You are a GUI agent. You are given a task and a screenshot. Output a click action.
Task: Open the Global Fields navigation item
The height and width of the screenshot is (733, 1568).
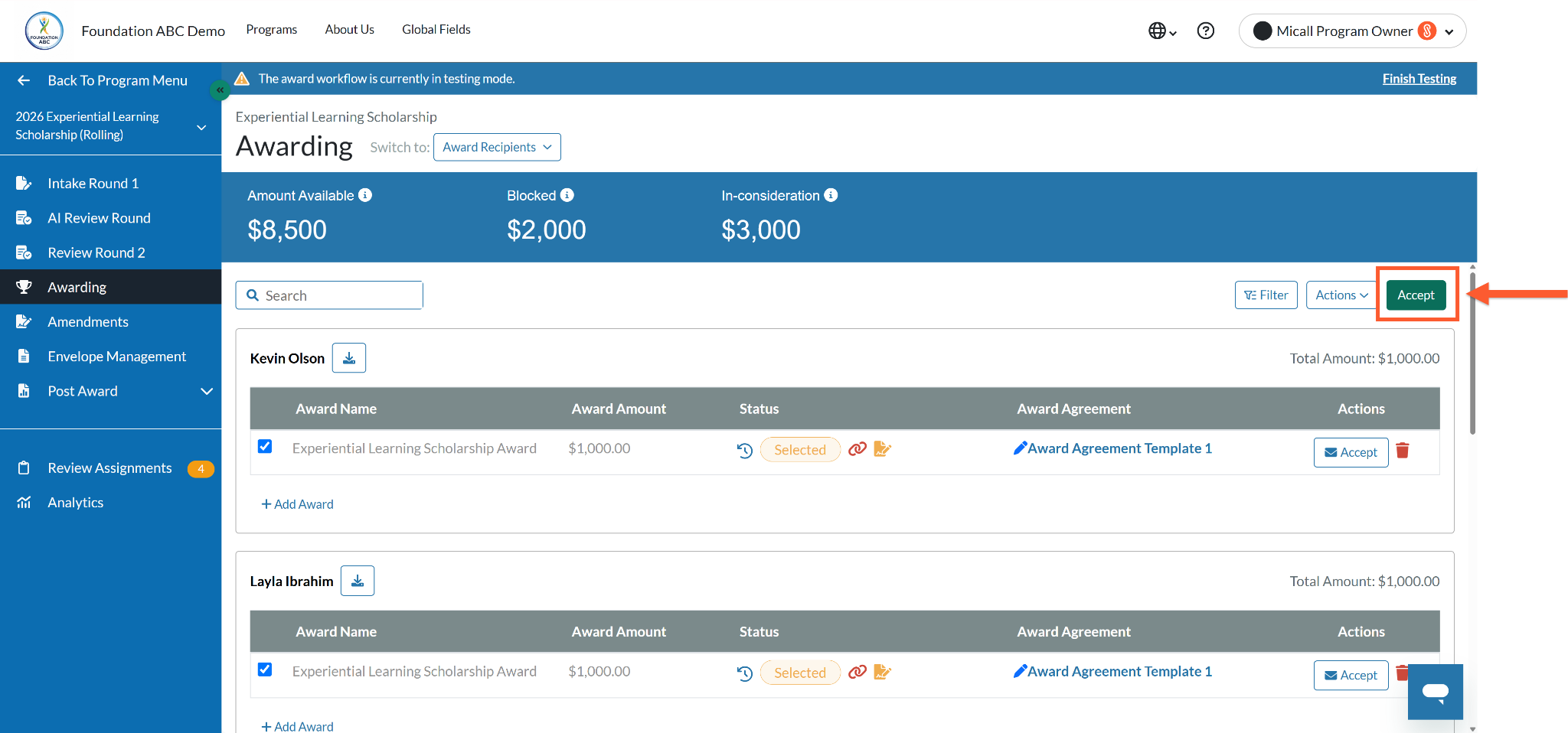pyautogui.click(x=436, y=29)
